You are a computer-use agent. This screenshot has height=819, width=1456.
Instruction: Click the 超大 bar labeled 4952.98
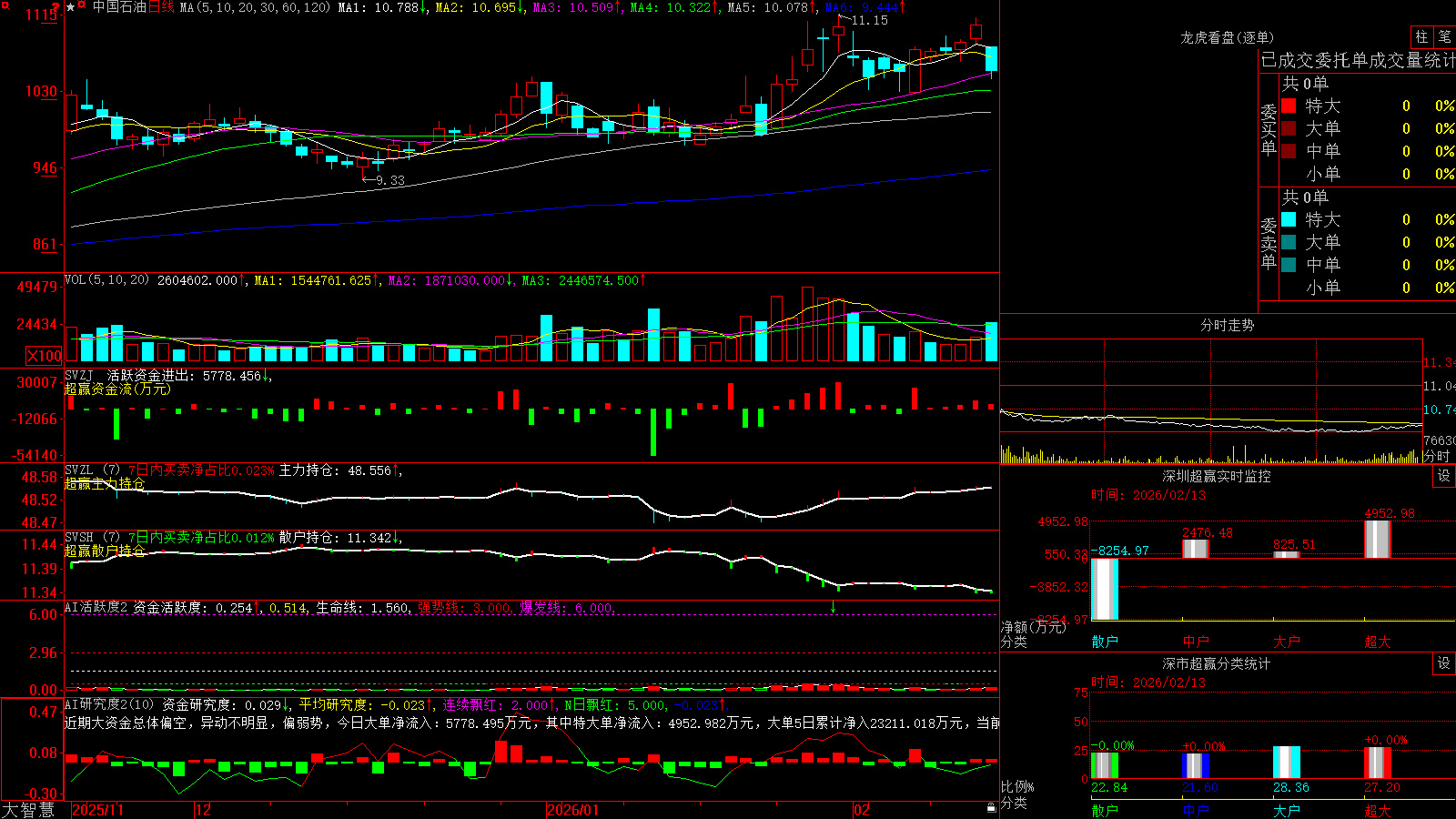point(1378,539)
